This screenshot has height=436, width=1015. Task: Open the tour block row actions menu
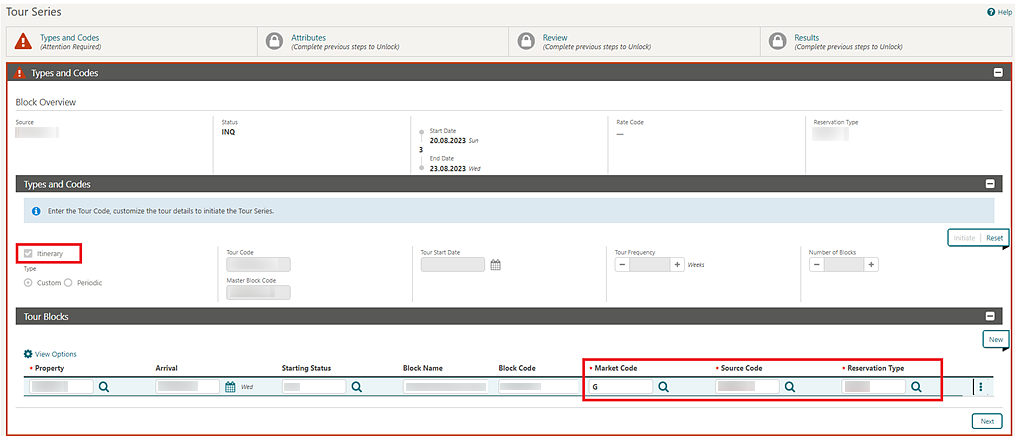[981, 387]
